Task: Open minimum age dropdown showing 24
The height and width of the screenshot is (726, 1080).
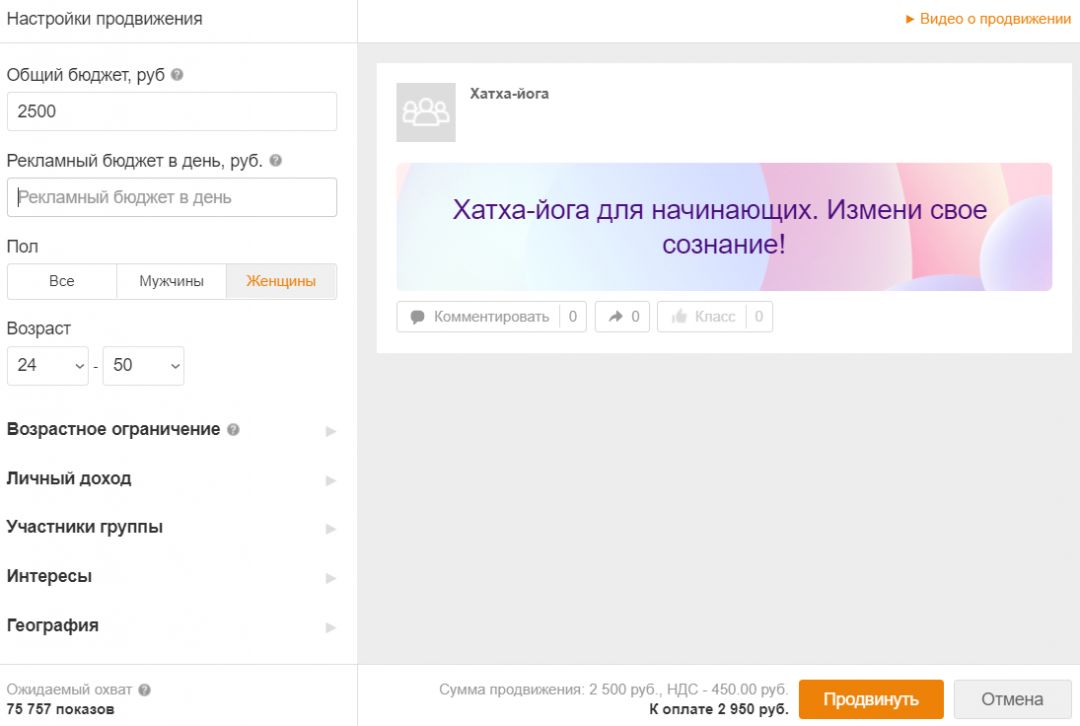Action: (x=48, y=366)
